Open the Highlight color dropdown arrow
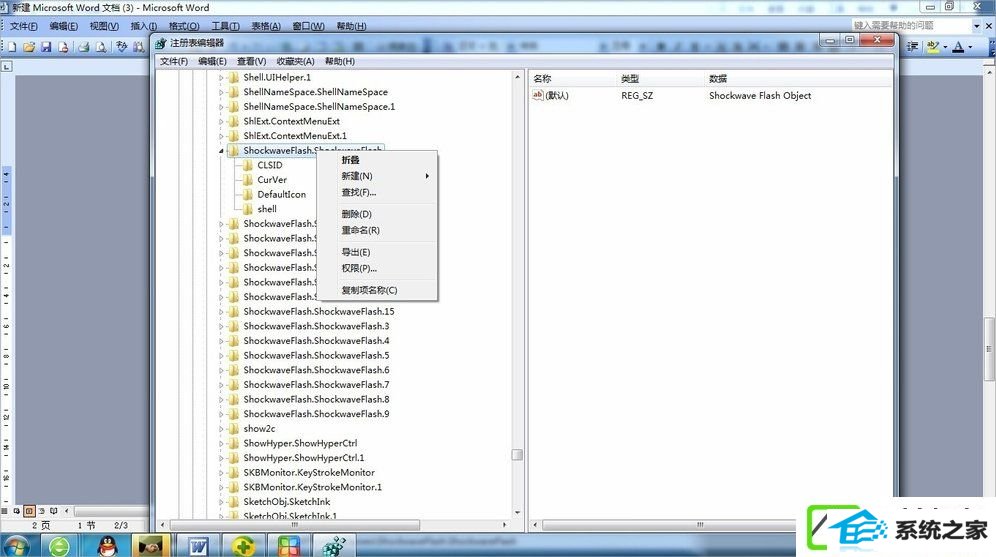The width and height of the screenshot is (996, 557). pyautogui.click(x=945, y=47)
